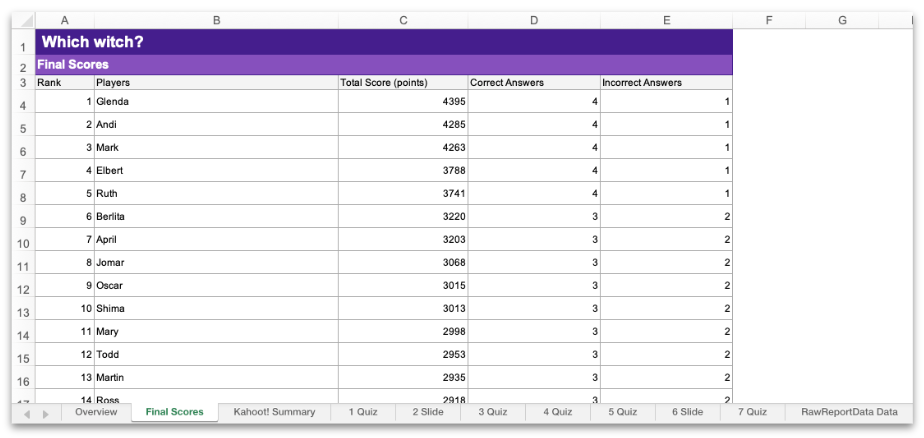Select the cell with score 4285
The width and height of the screenshot is (924, 438).
pyautogui.click(x=403, y=125)
